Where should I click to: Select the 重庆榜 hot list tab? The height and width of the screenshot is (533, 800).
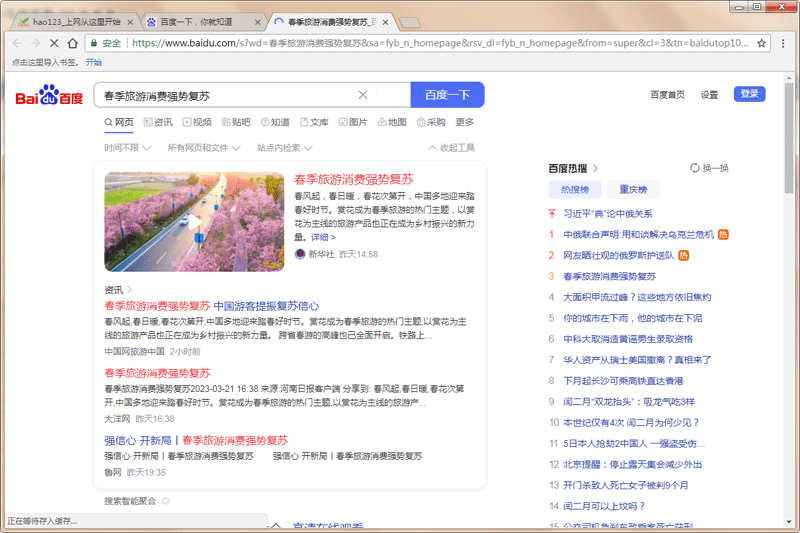coord(632,189)
